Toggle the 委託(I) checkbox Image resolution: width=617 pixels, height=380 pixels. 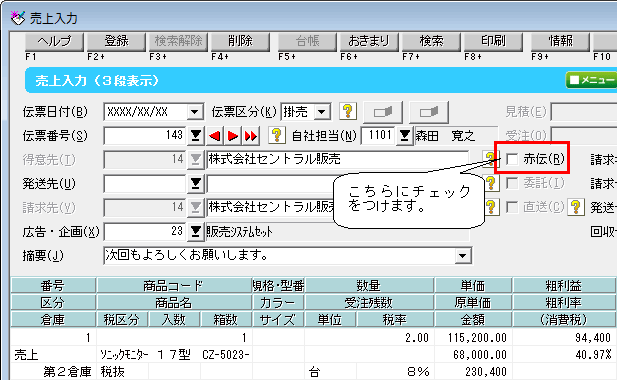[x=512, y=183]
